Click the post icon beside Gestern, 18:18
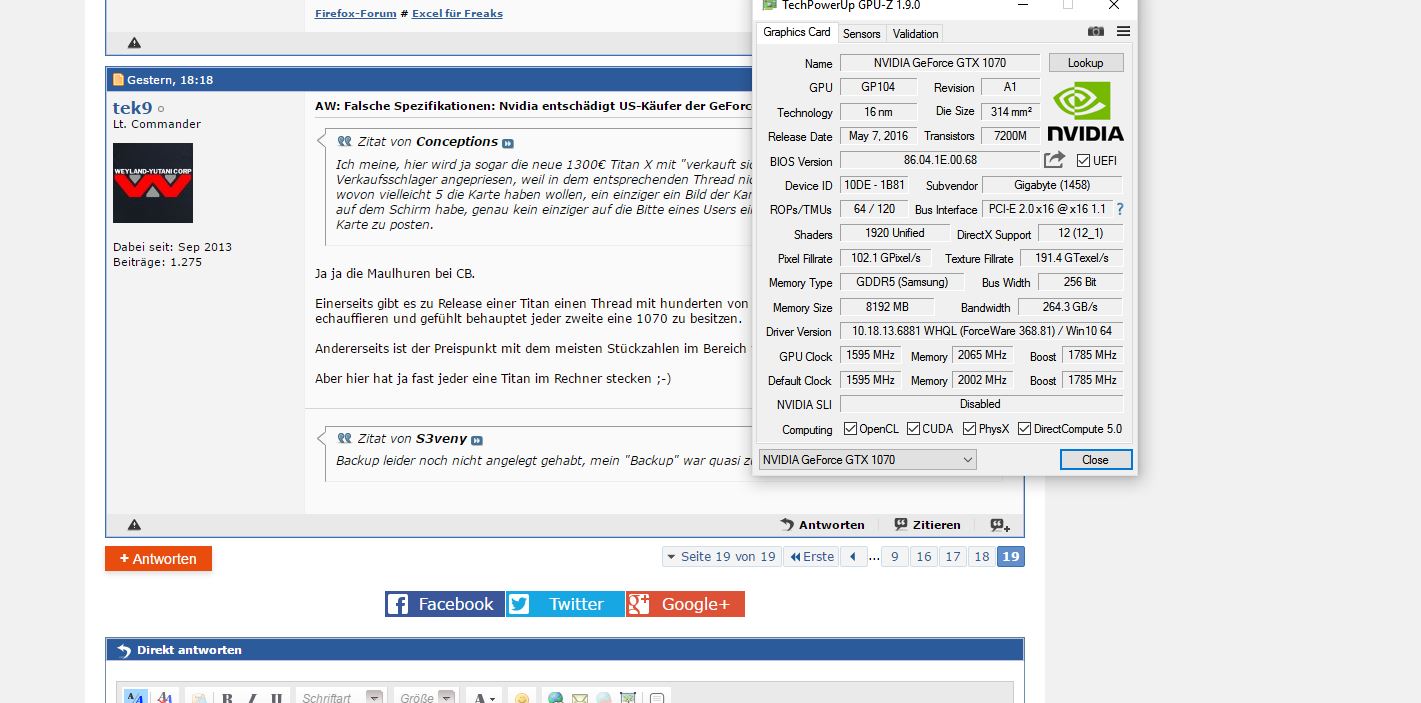This screenshot has height=703, width=1421. coord(118,80)
